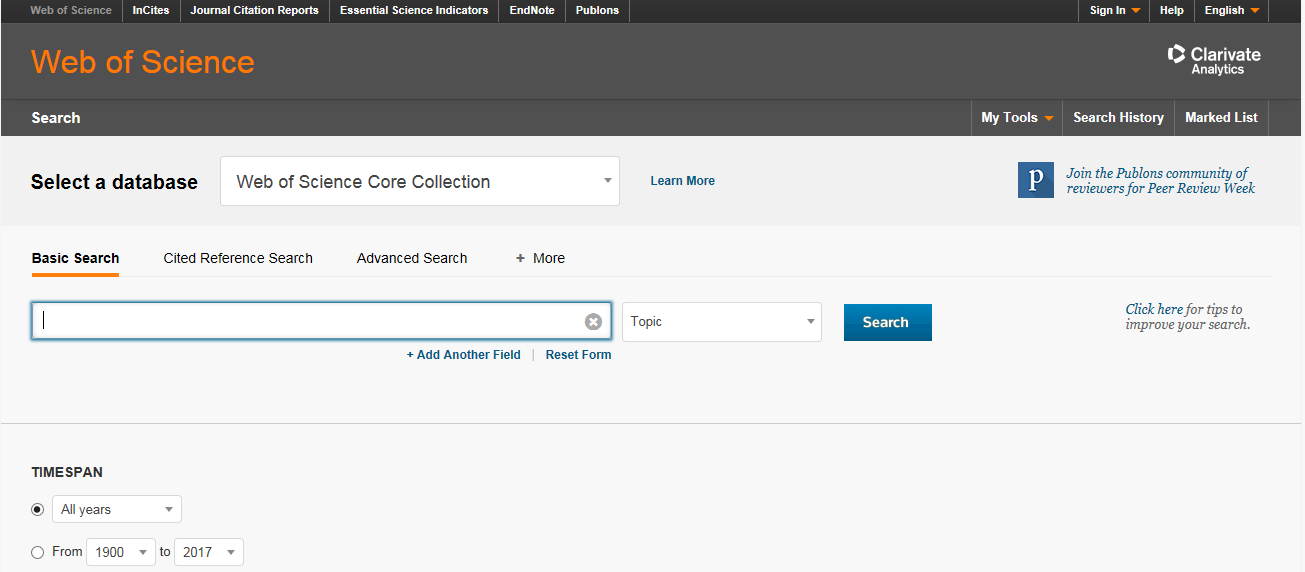The height and width of the screenshot is (572, 1305).
Task: Select Web of Science in top bar
Action: pos(71,10)
